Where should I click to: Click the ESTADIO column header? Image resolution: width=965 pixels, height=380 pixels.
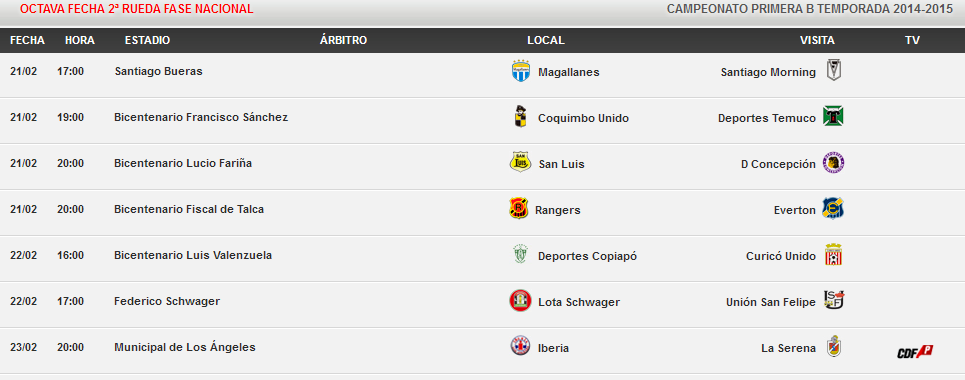[x=147, y=40]
